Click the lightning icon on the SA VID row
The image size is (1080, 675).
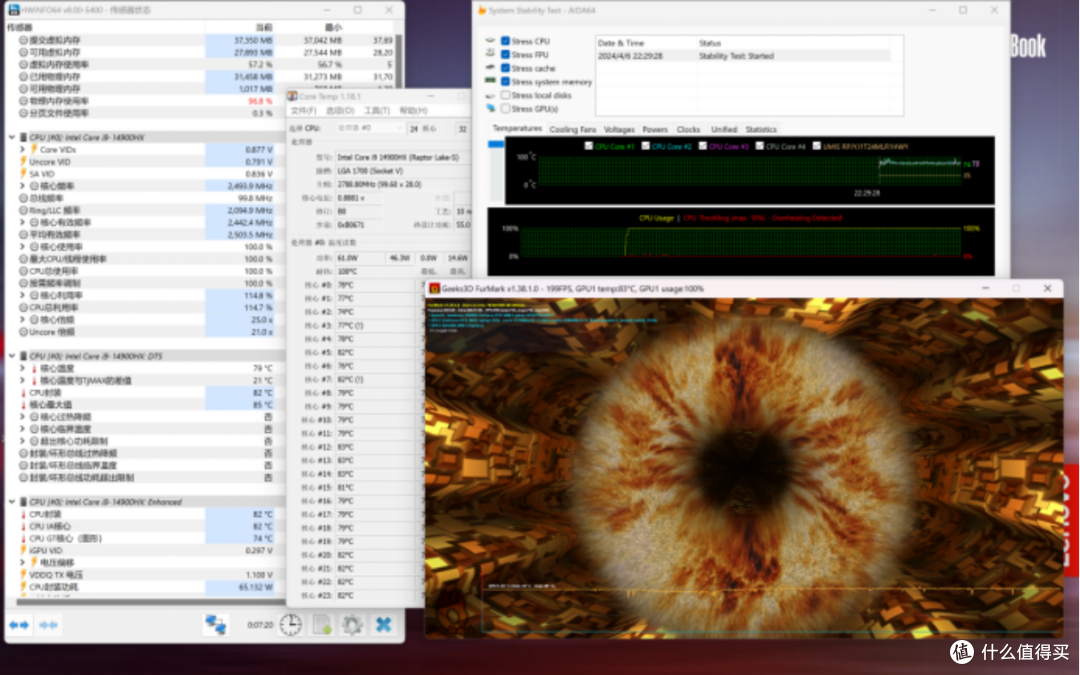pyautogui.click(x=23, y=174)
